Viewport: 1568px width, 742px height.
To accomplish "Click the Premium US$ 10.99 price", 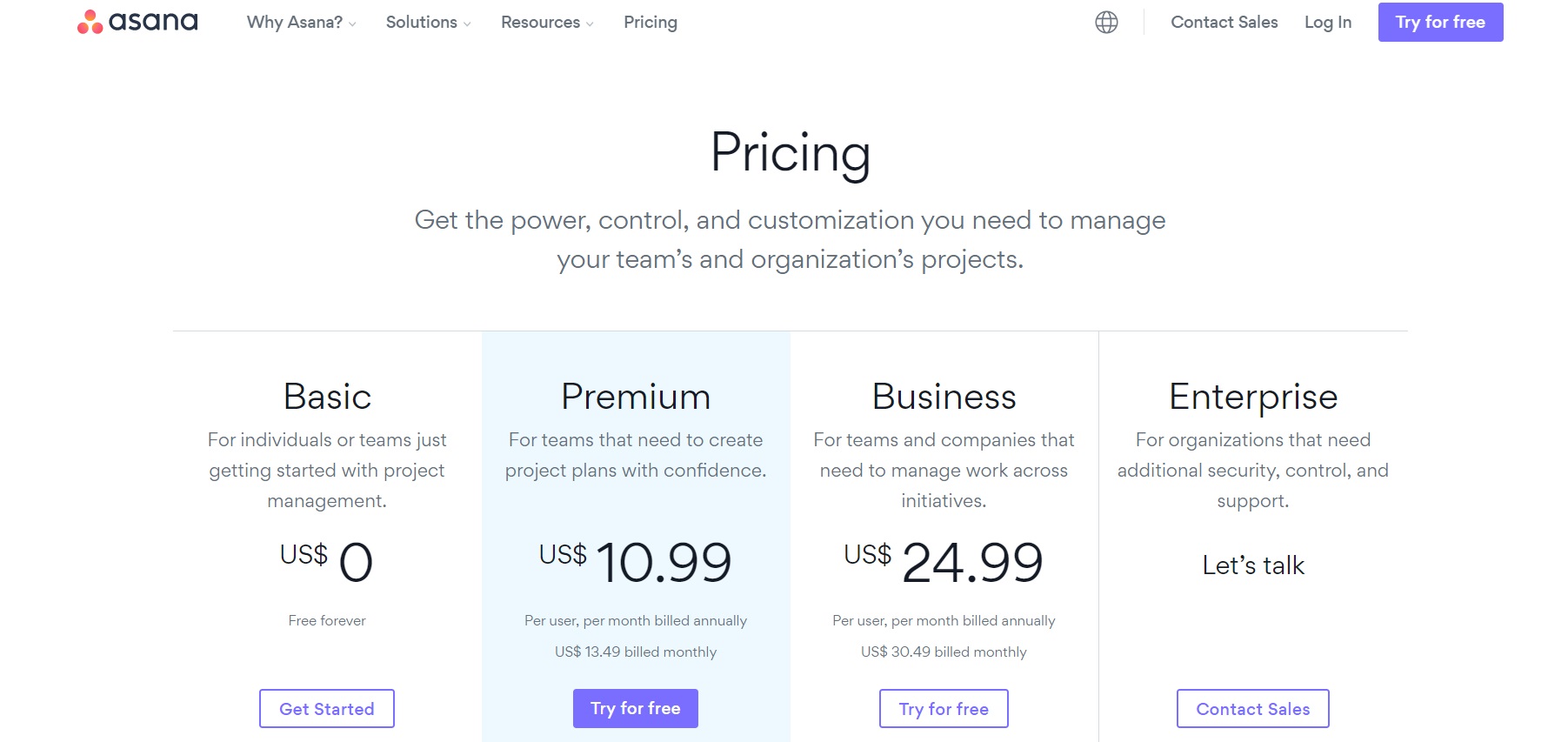I will pyautogui.click(x=636, y=561).
